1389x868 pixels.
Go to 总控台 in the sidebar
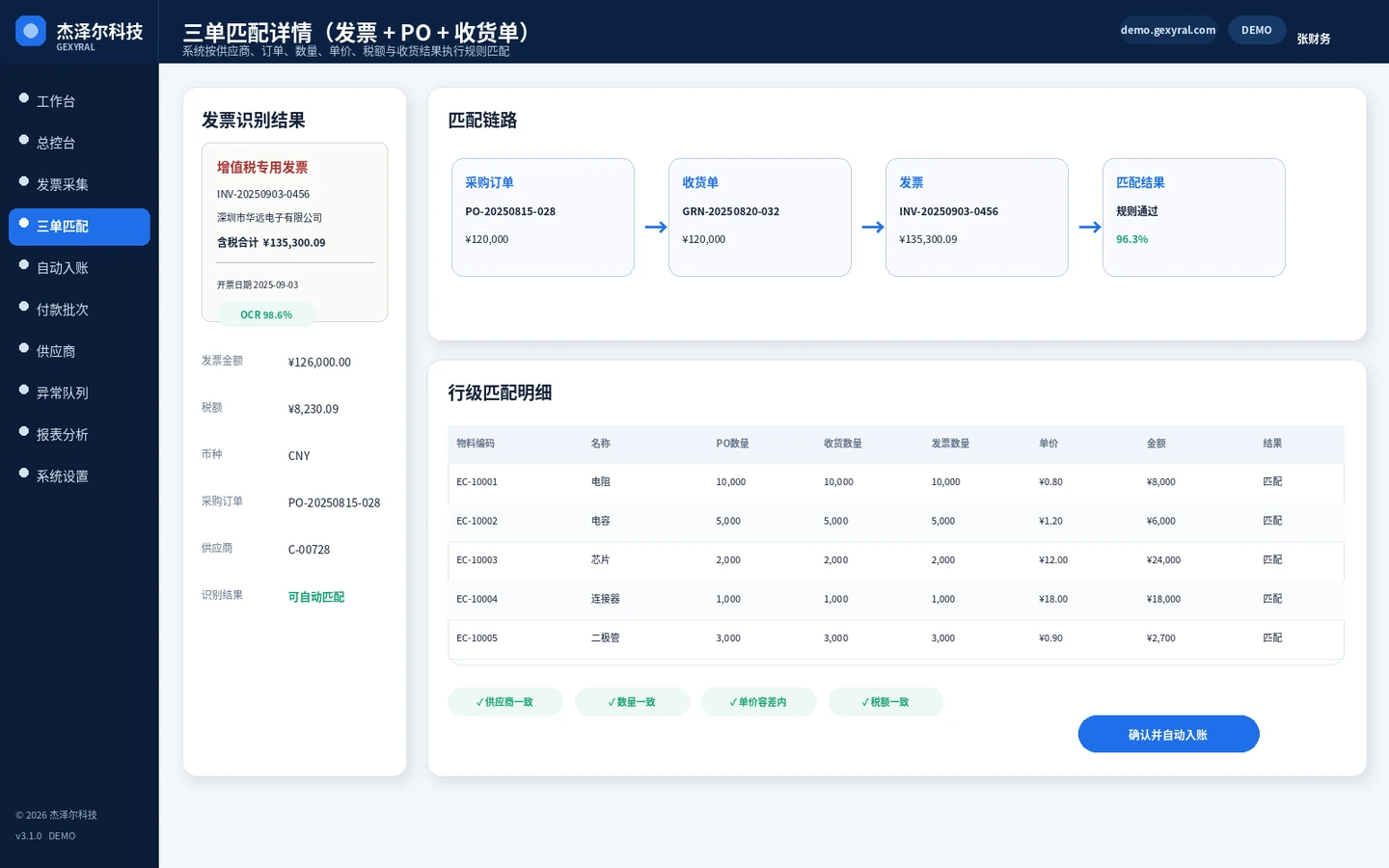[79, 143]
